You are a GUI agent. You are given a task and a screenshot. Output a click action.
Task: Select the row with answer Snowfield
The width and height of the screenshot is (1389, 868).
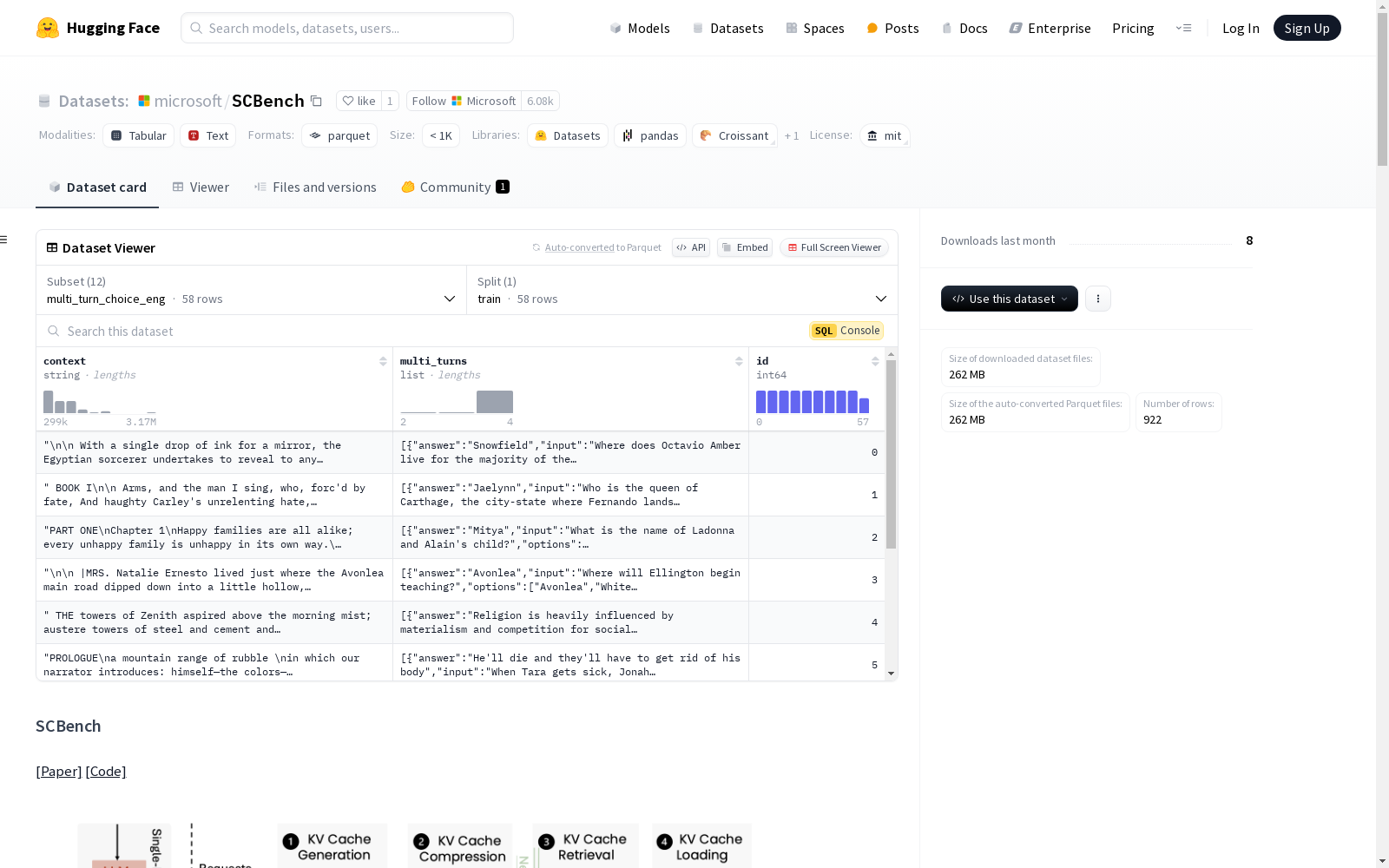461,452
